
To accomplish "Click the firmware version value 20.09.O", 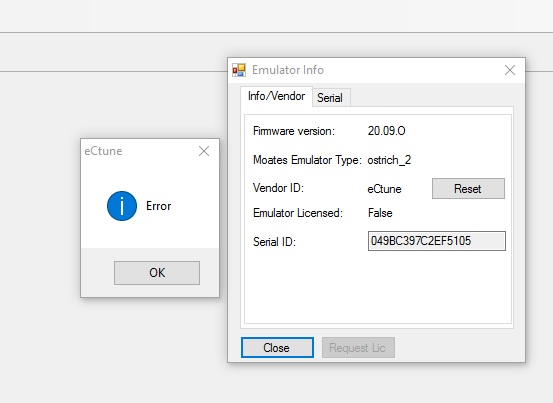I will click(x=387, y=131).
